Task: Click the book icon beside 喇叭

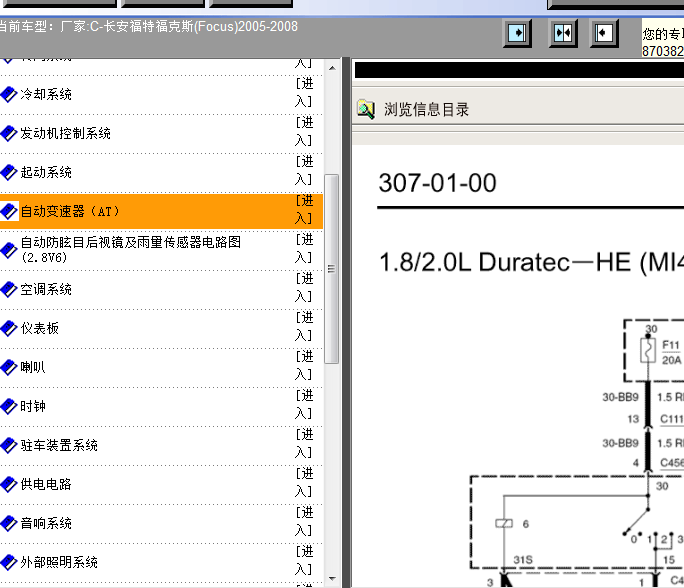Action: coord(9,367)
